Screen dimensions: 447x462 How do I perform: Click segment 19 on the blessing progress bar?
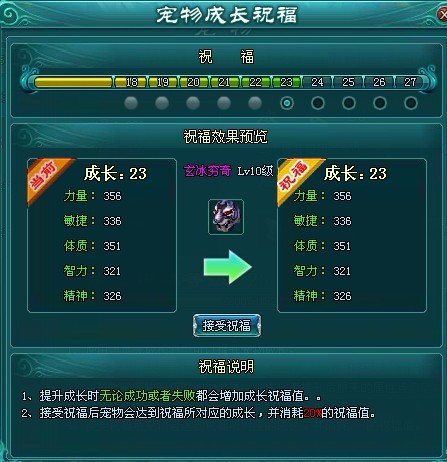pos(162,82)
